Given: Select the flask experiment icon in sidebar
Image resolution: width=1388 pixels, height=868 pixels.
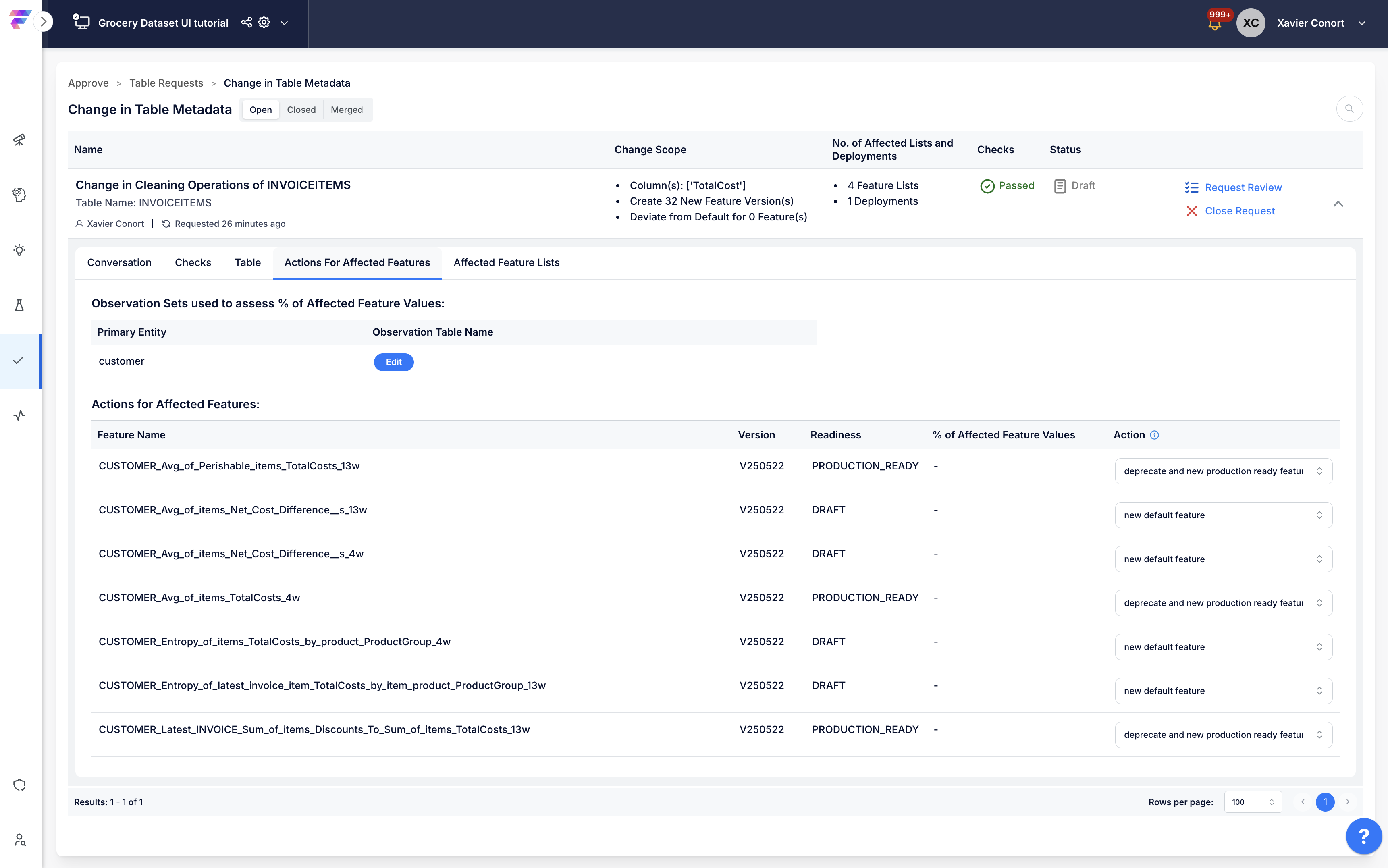Looking at the screenshot, I should coord(19,305).
